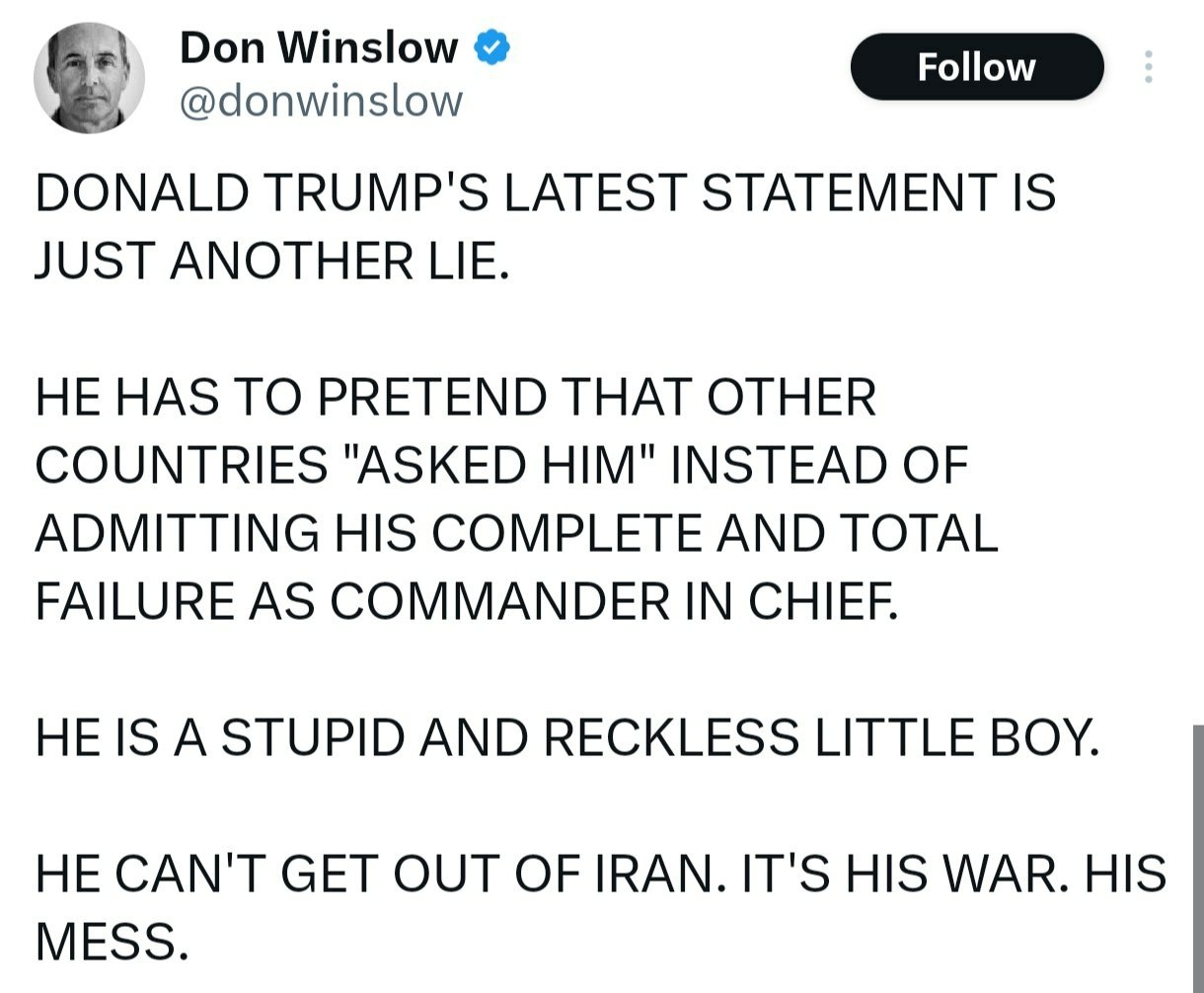Click the scrollbar on the right edge

(x=1197, y=849)
